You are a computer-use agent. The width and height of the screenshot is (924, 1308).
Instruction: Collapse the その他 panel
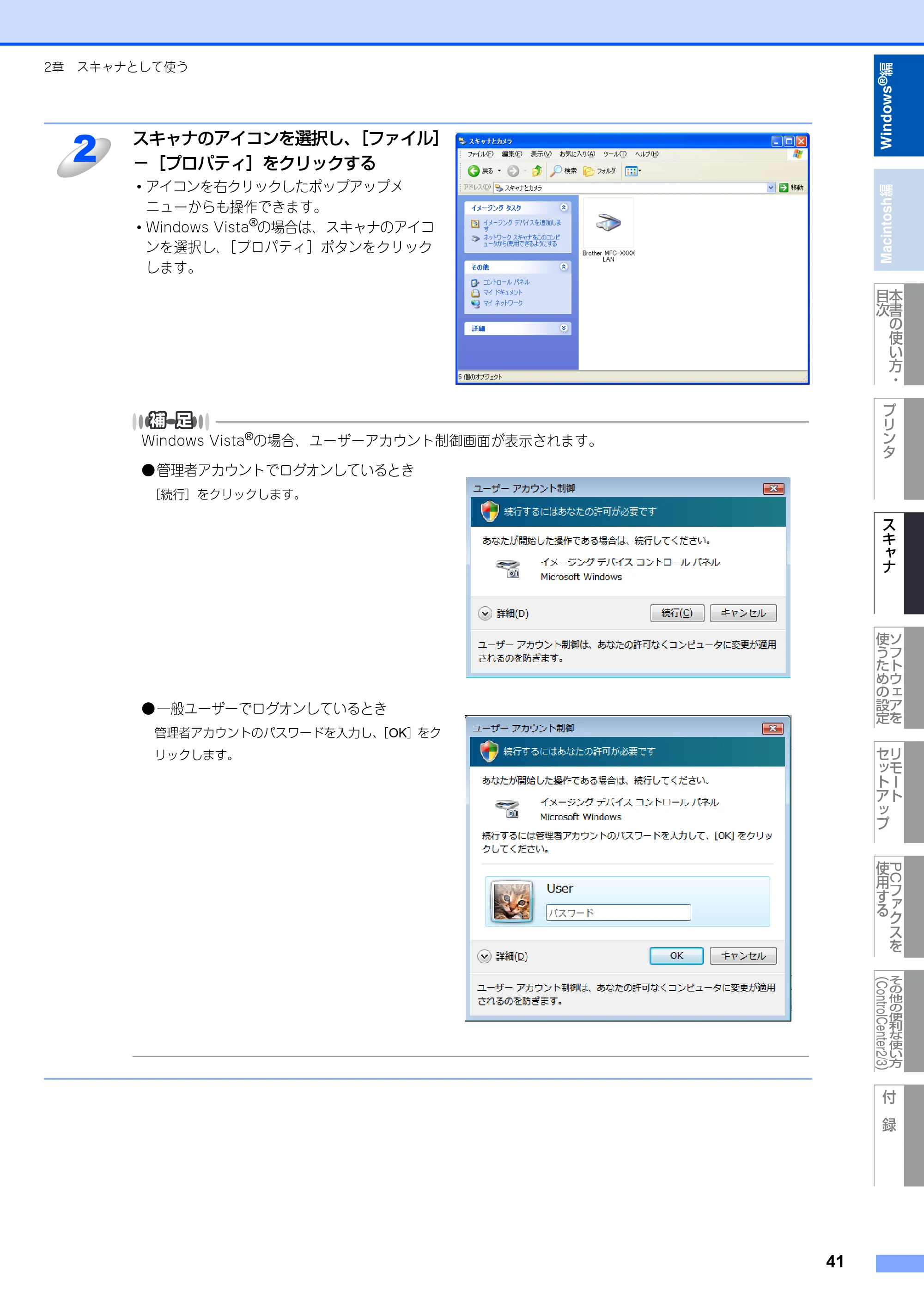point(563,267)
